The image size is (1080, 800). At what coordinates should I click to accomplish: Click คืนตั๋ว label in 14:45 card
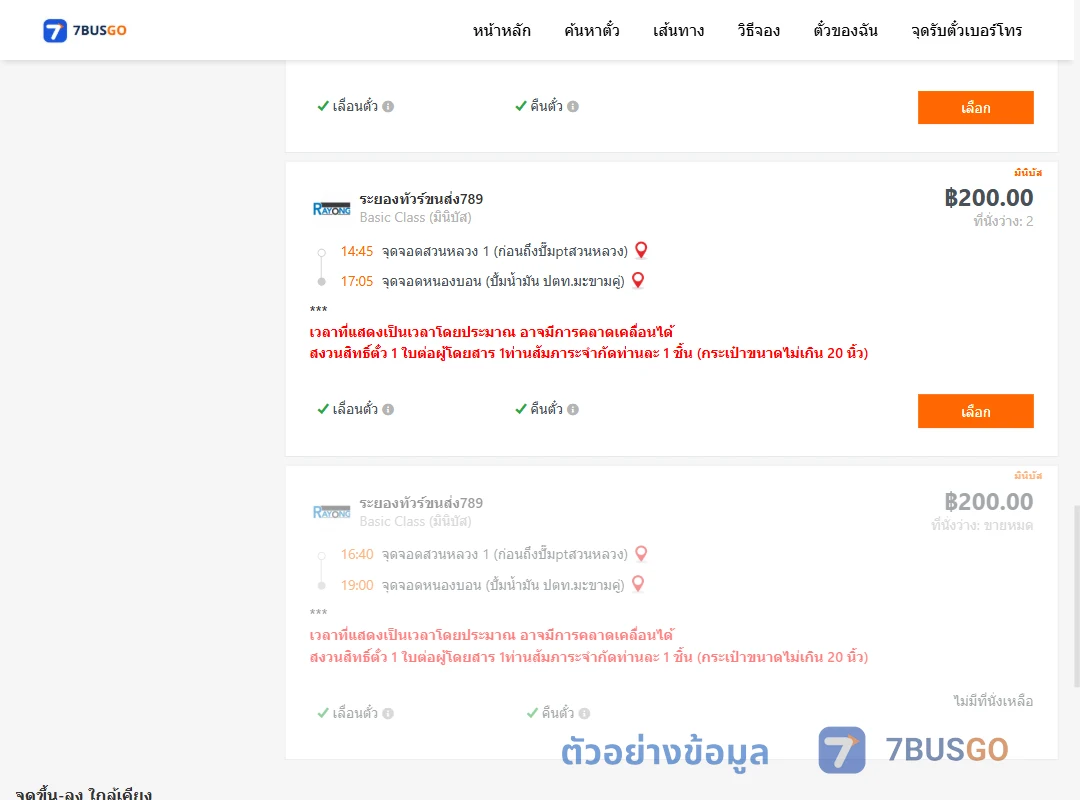(x=546, y=409)
